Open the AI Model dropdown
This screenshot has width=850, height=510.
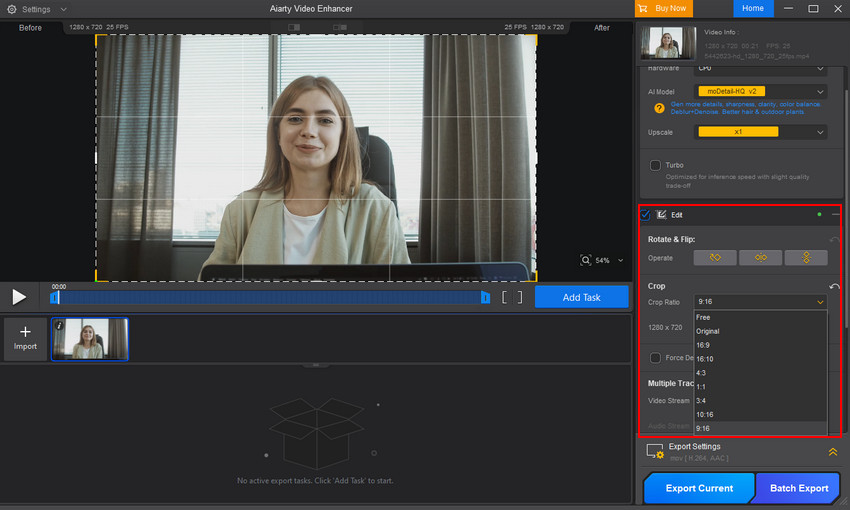click(760, 92)
